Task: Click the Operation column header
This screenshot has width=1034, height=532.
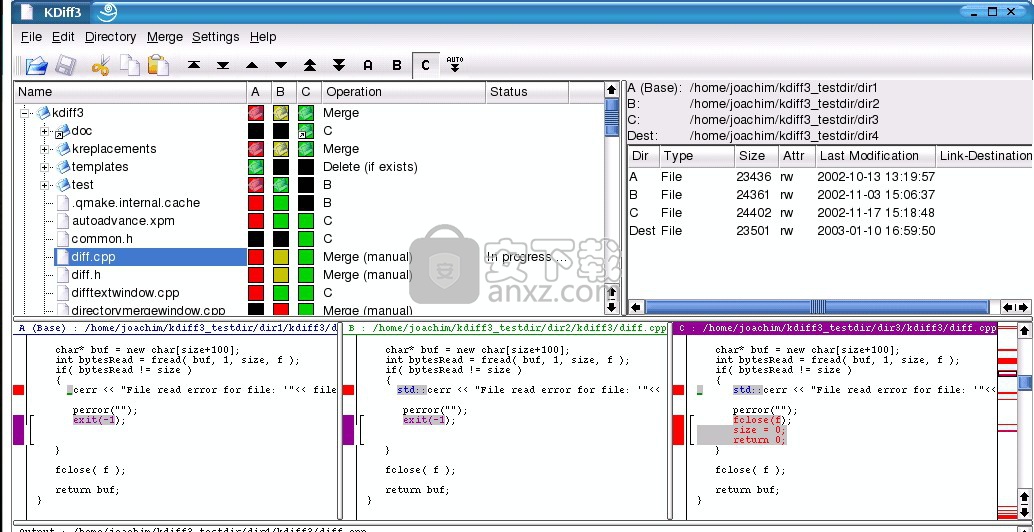Action: [x=403, y=92]
